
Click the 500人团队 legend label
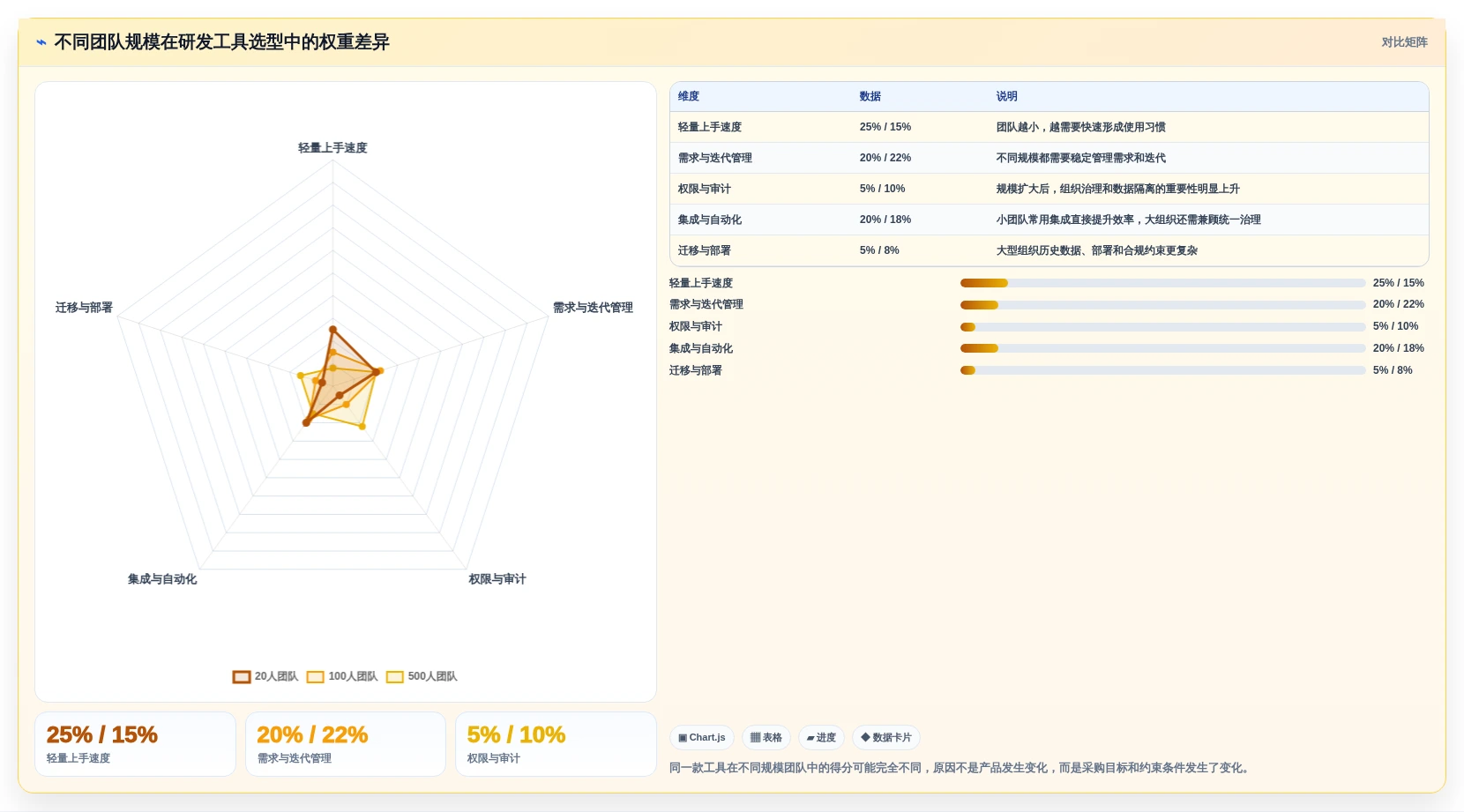432,677
